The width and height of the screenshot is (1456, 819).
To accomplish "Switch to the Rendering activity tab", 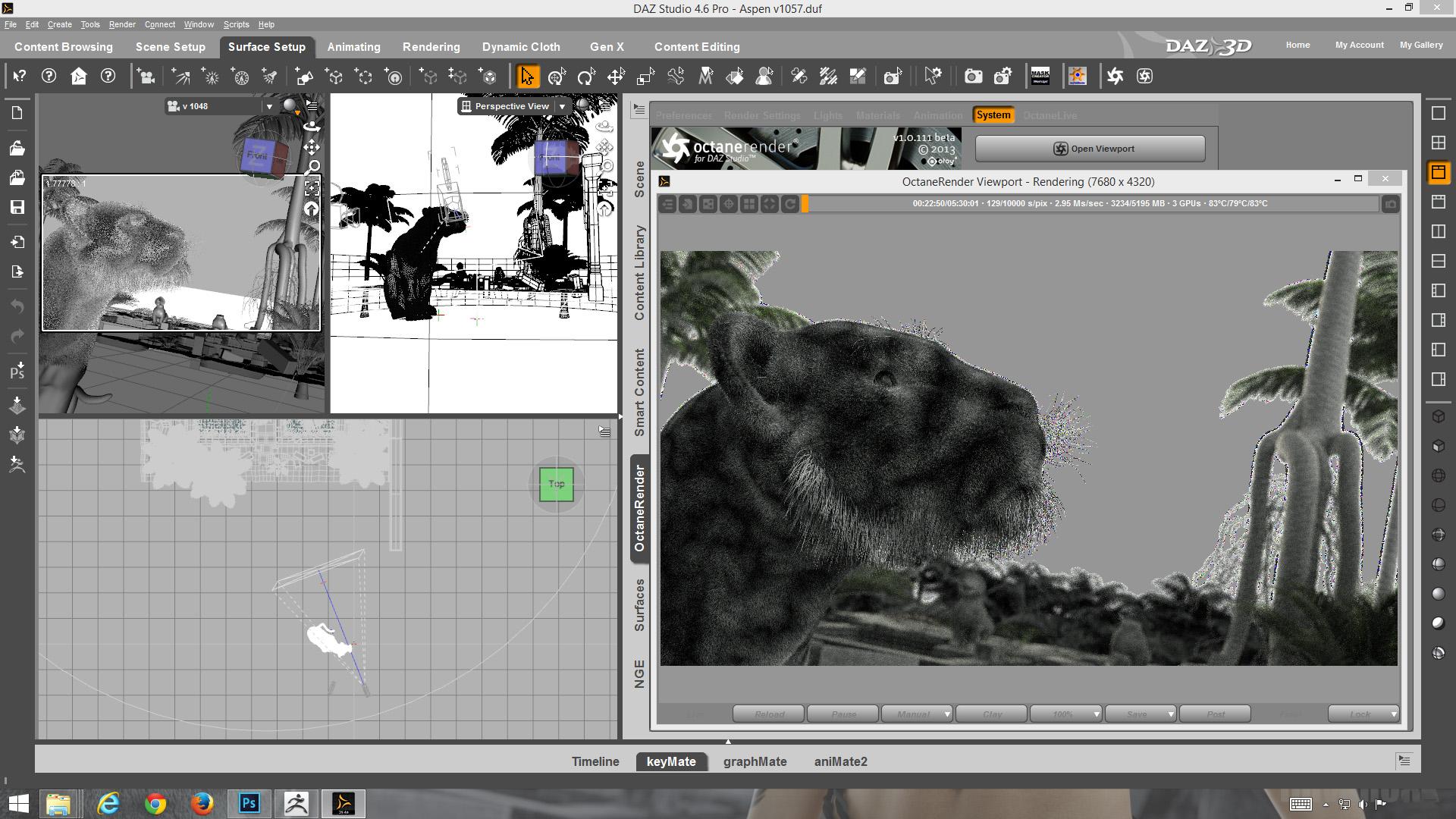I will [431, 47].
